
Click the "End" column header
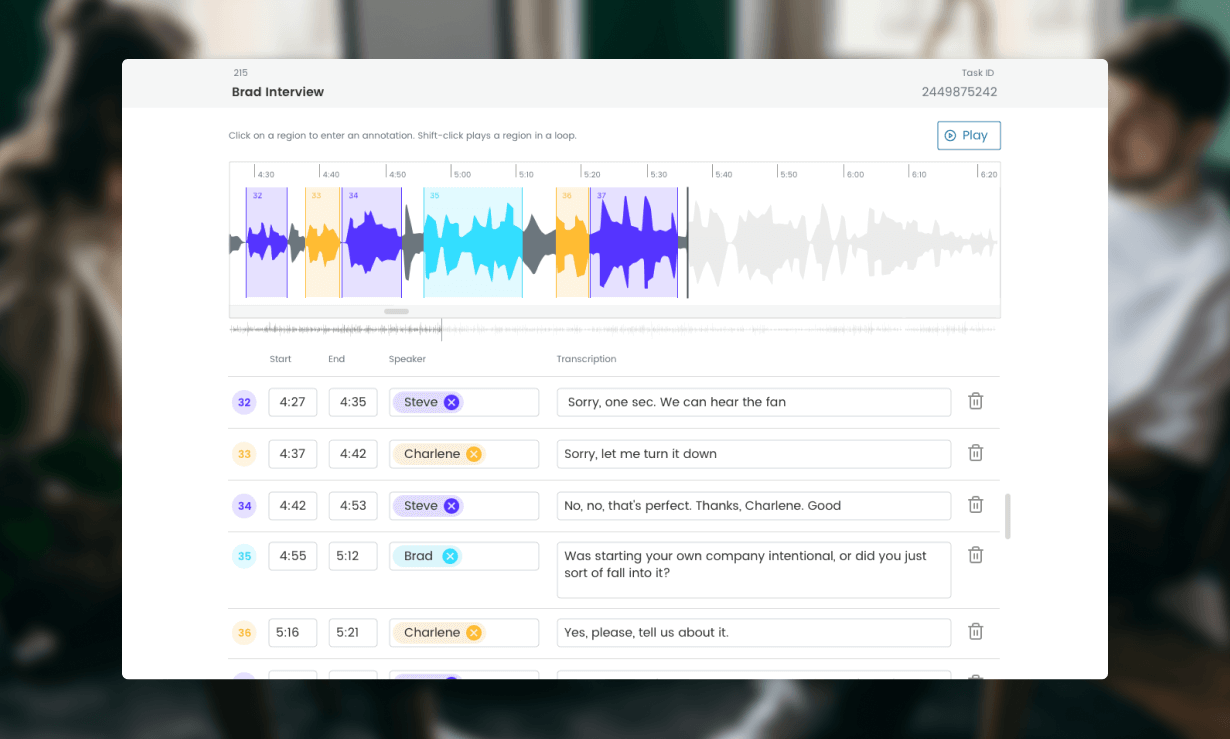[336, 359]
